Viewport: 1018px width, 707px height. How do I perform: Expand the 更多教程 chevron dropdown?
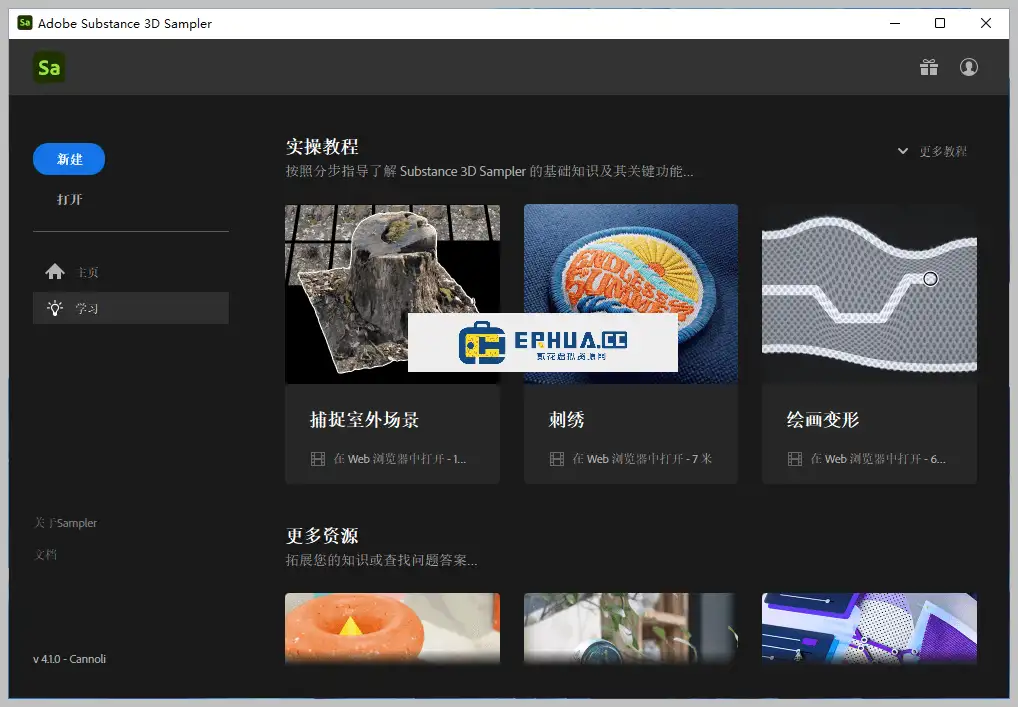click(903, 151)
